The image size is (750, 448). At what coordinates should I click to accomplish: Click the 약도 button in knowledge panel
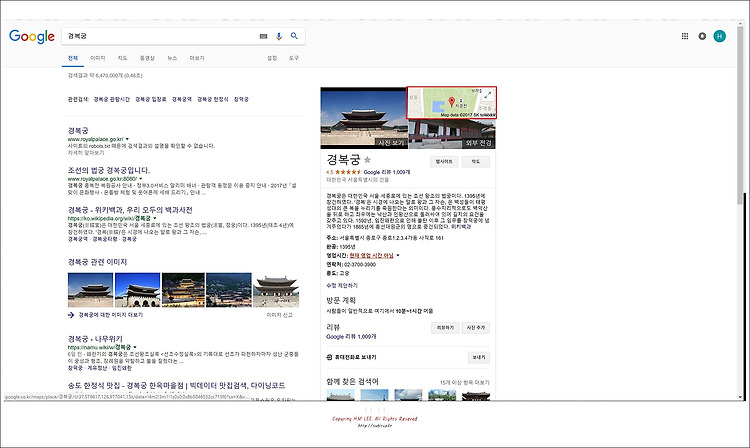pos(476,162)
